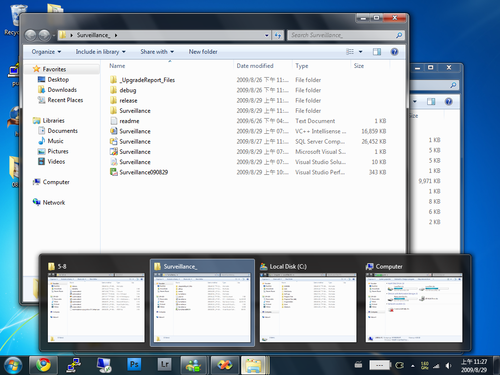Switch to the Computer window thumbnail
Viewport: 500px width, 375px height.
click(x=414, y=303)
